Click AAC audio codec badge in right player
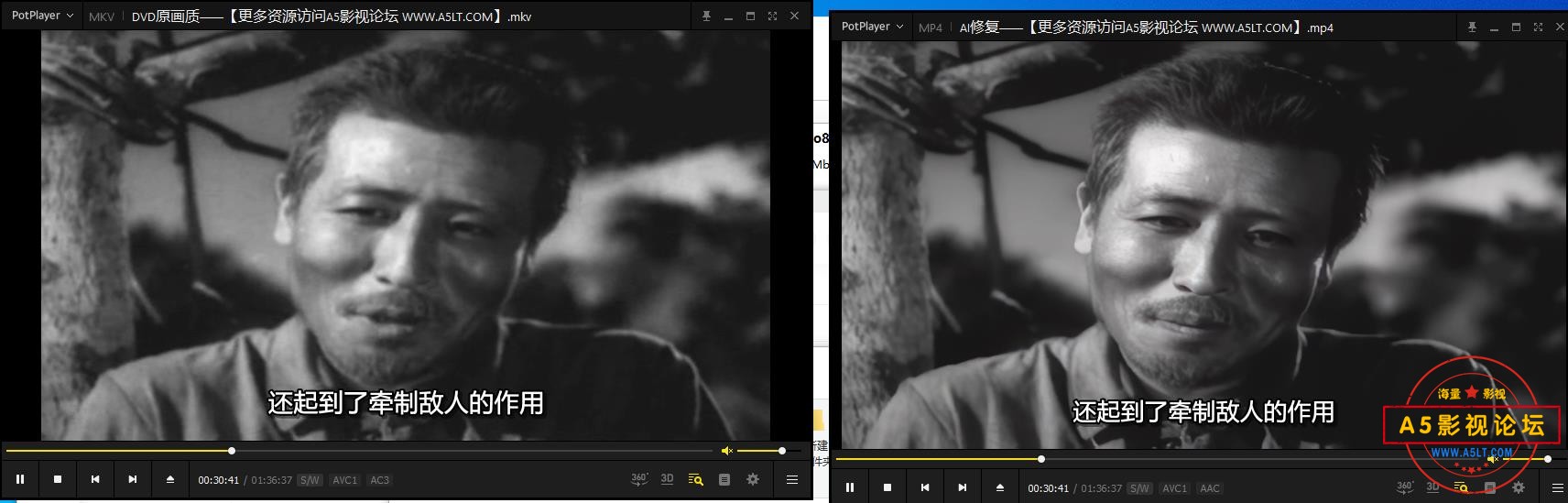1568x503 pixels. tap(1210, 488)
